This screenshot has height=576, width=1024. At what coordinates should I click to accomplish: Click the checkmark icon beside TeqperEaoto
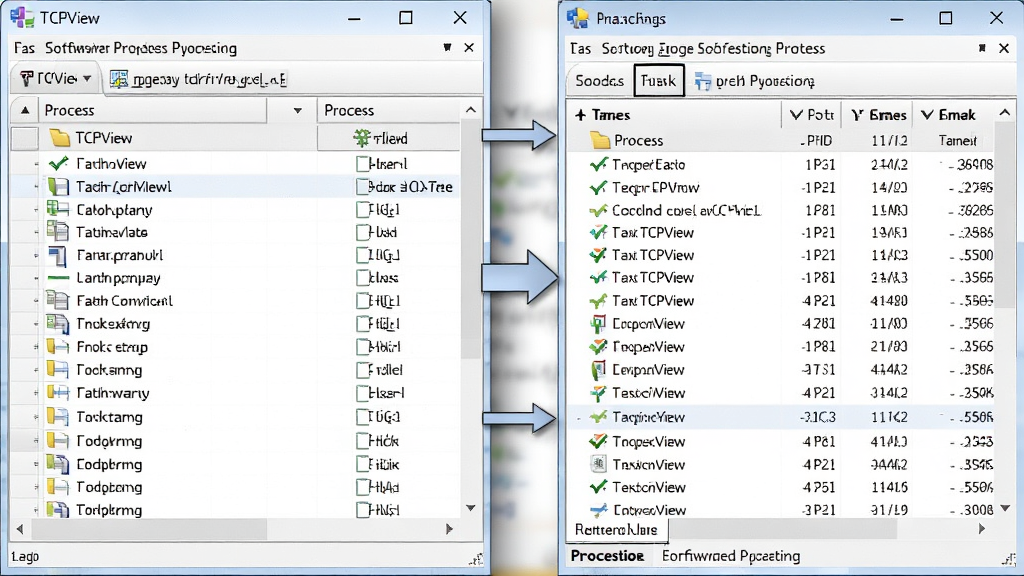[x=598, y=165]
